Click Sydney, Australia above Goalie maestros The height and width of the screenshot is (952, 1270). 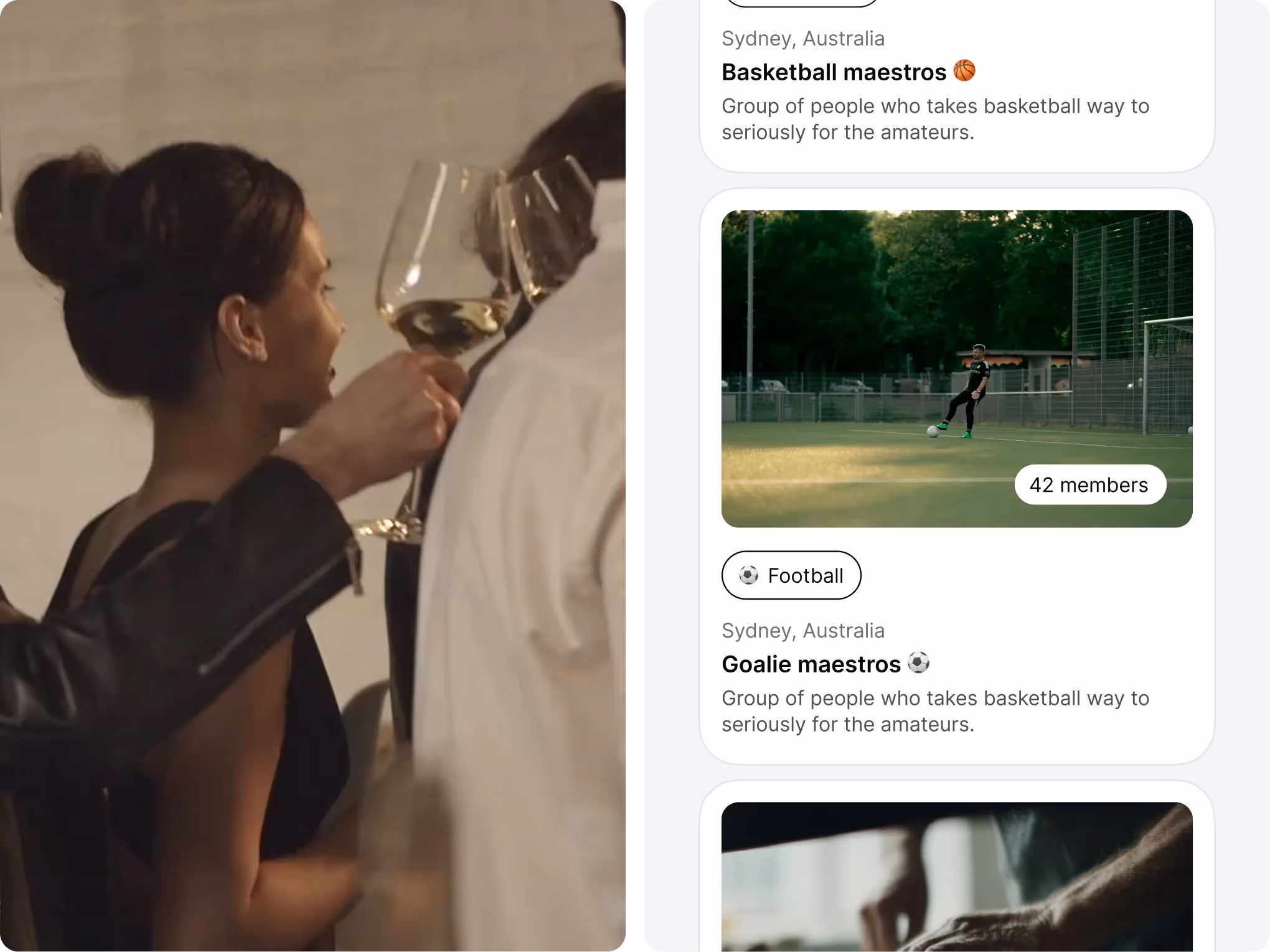pyautogui.click(x=803, y=631)
